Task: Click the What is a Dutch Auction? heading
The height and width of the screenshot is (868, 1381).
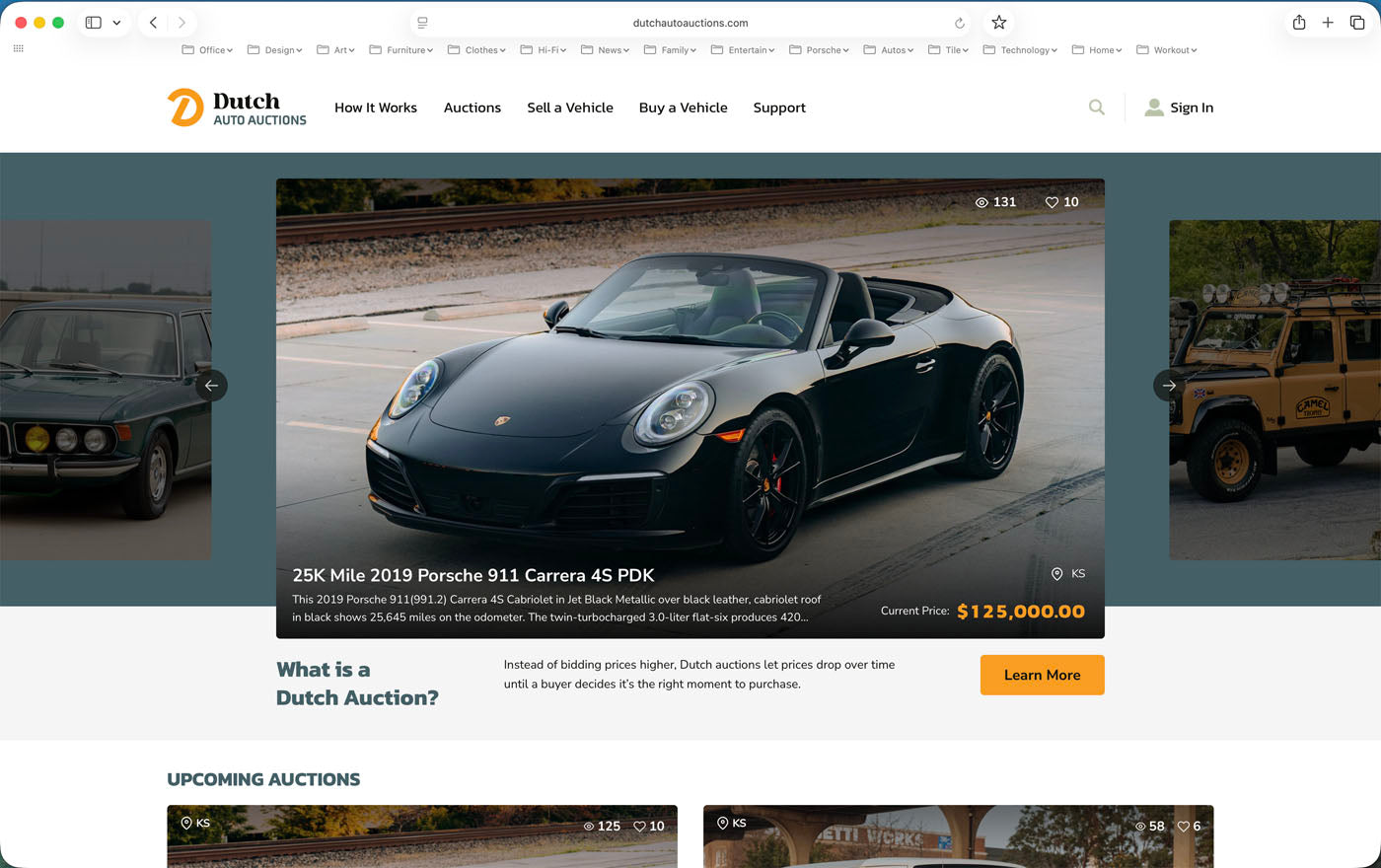Action: click(357, 684)
